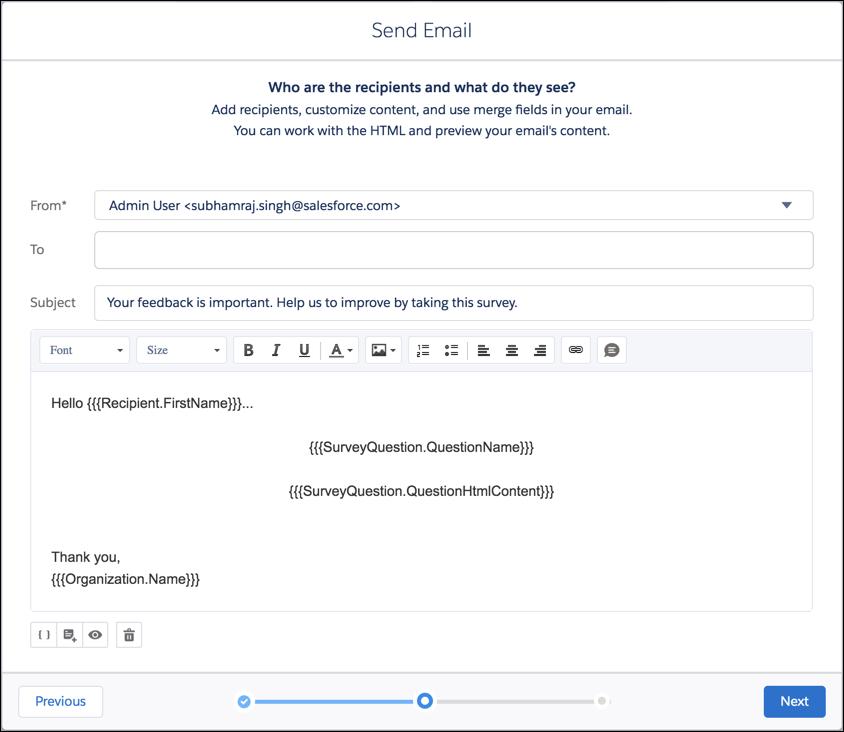Open the Size dropdown
844x732 pixels.
tap(181, 350)
